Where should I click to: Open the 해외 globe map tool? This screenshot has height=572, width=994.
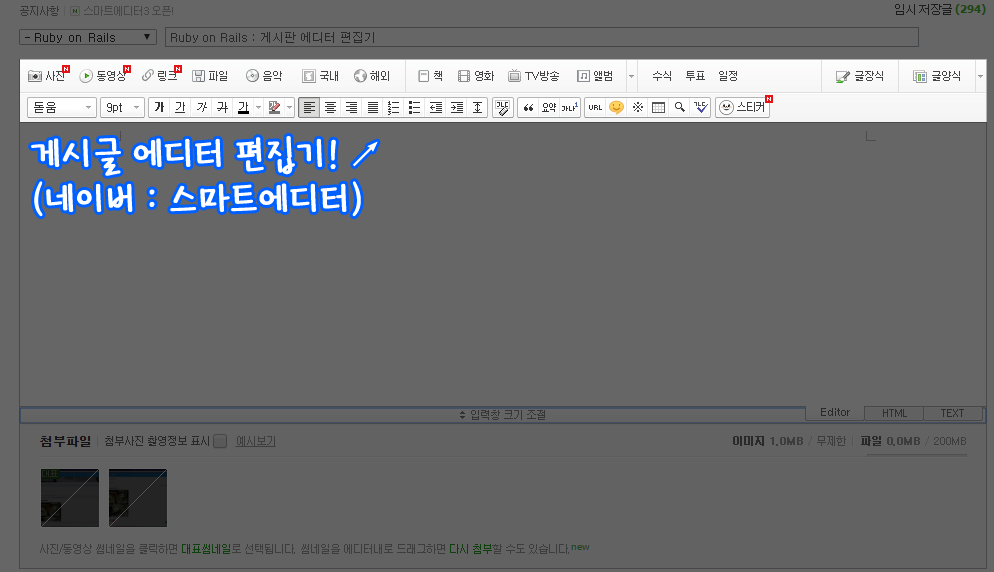coord(372,75)
